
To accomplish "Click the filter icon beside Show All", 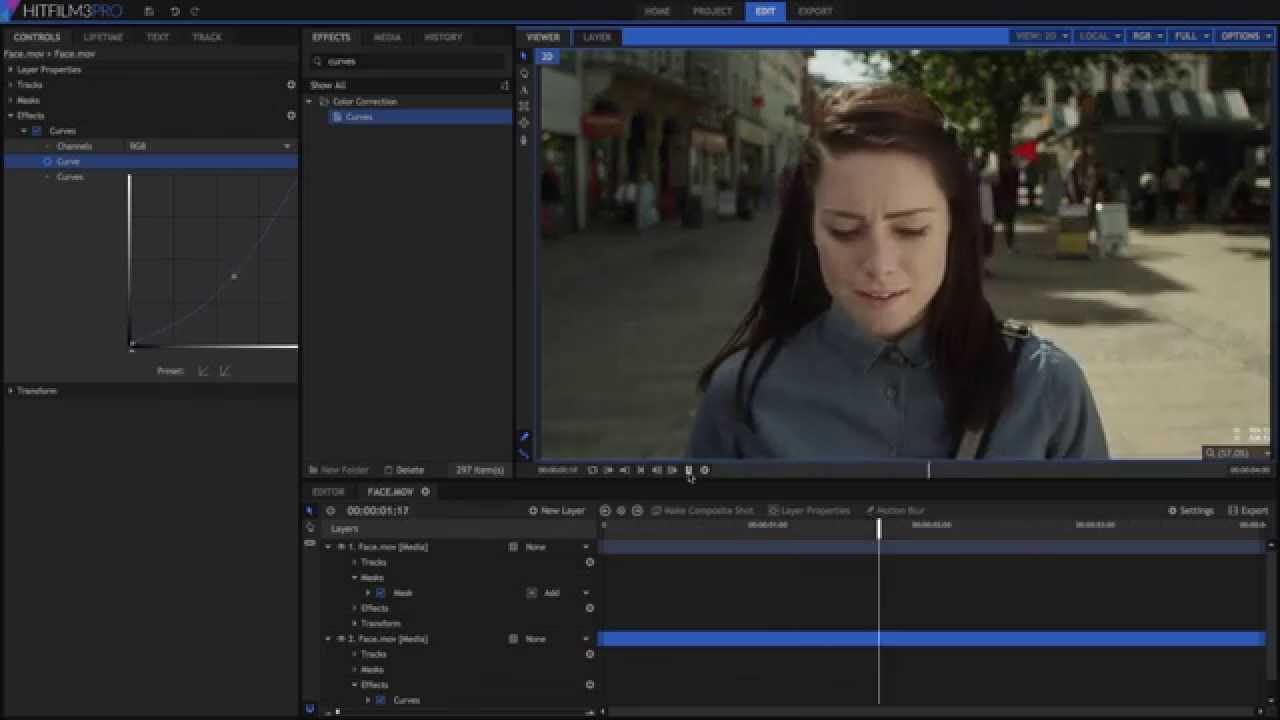I will click(x=504, y=86).
